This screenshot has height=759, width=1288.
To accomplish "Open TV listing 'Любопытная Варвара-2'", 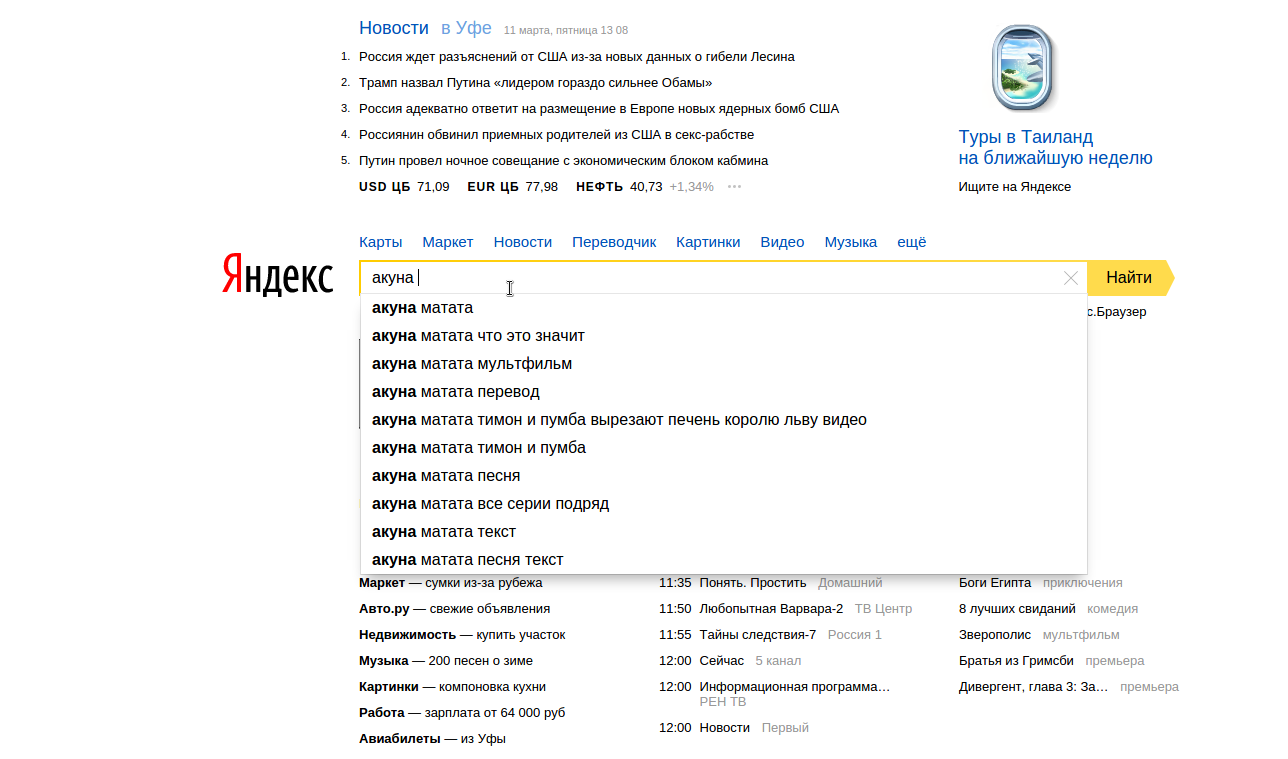I will [x=771, y=609].
